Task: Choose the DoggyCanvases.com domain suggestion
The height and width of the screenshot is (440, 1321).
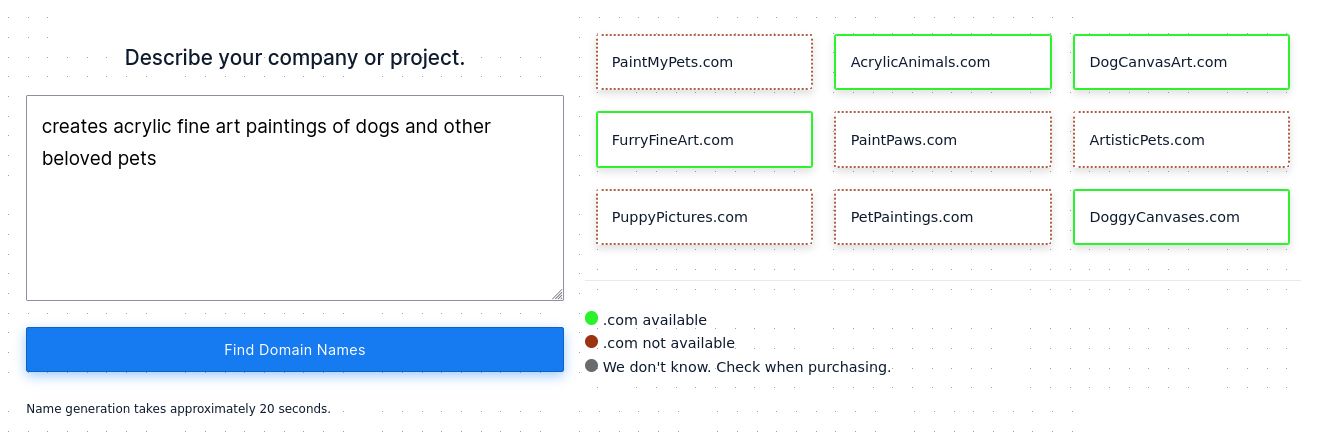Action: [x=1181, y=217]
